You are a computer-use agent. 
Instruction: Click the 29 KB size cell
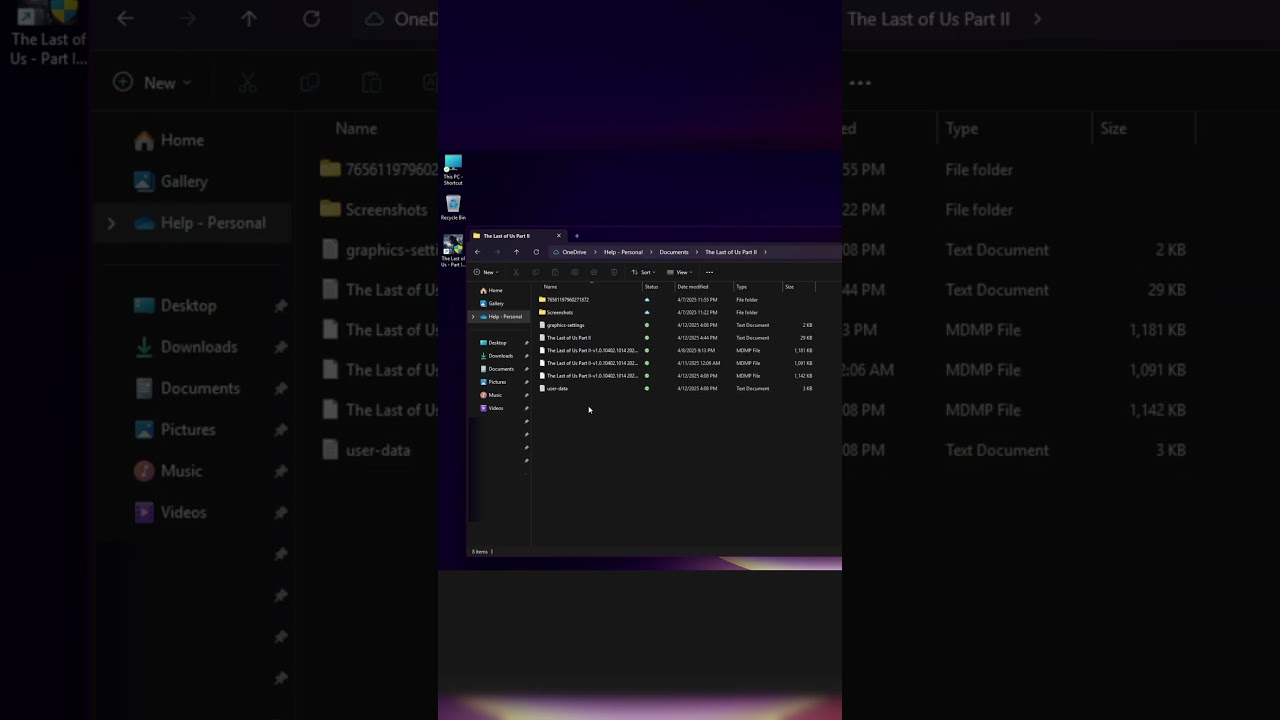tap(806, 338)
